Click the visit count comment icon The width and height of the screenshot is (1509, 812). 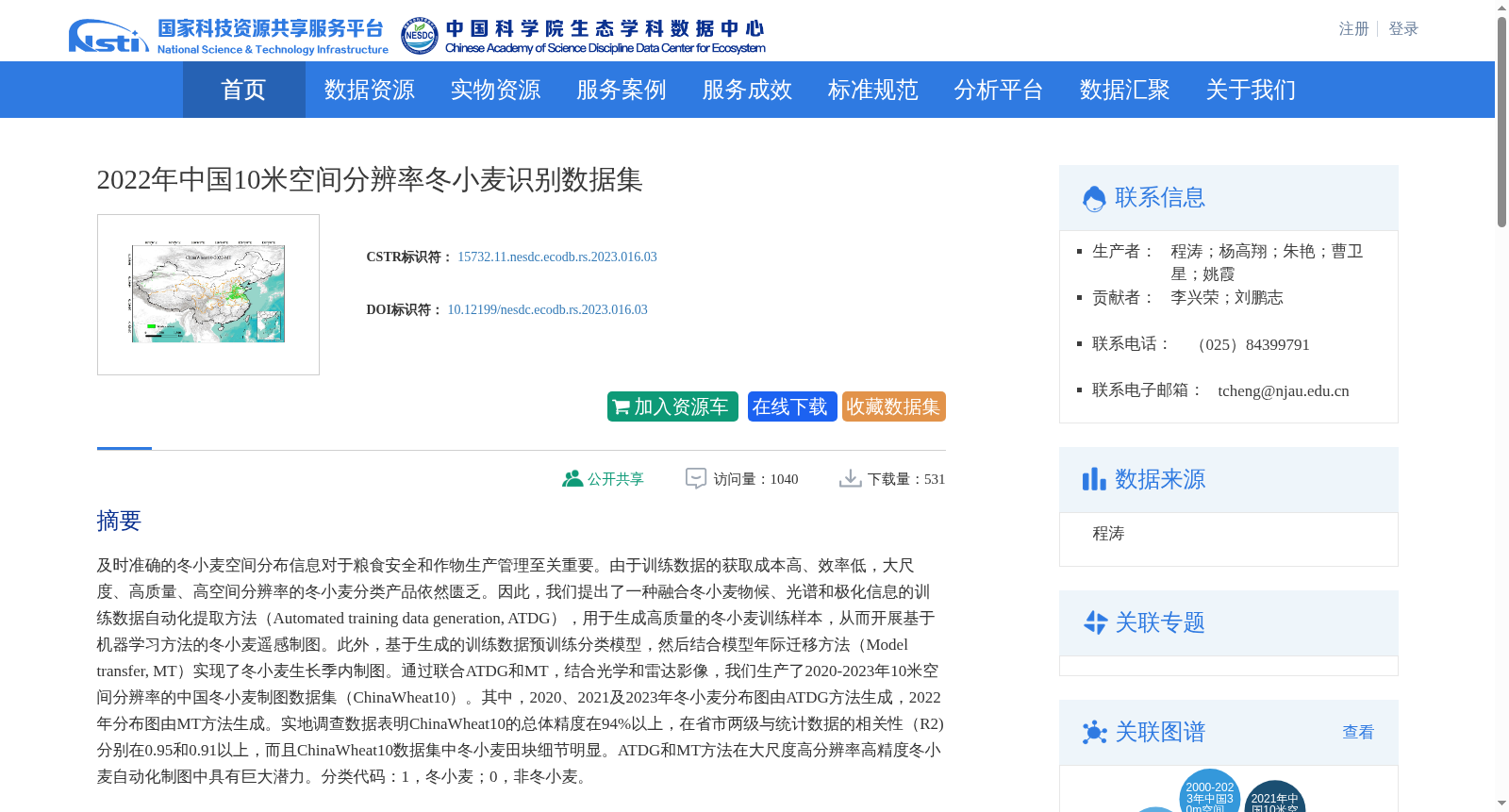point(696,479)
